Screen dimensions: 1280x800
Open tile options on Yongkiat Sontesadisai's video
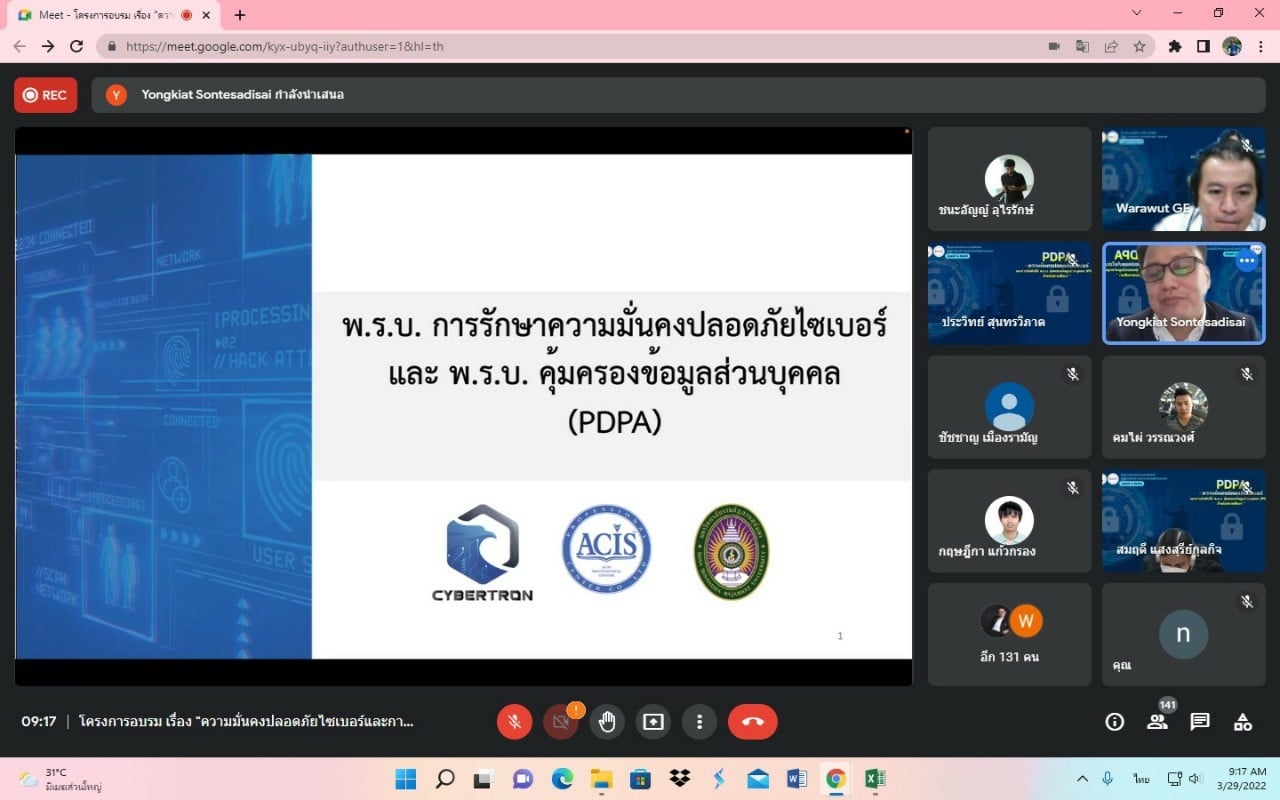tap(1246, 261)
